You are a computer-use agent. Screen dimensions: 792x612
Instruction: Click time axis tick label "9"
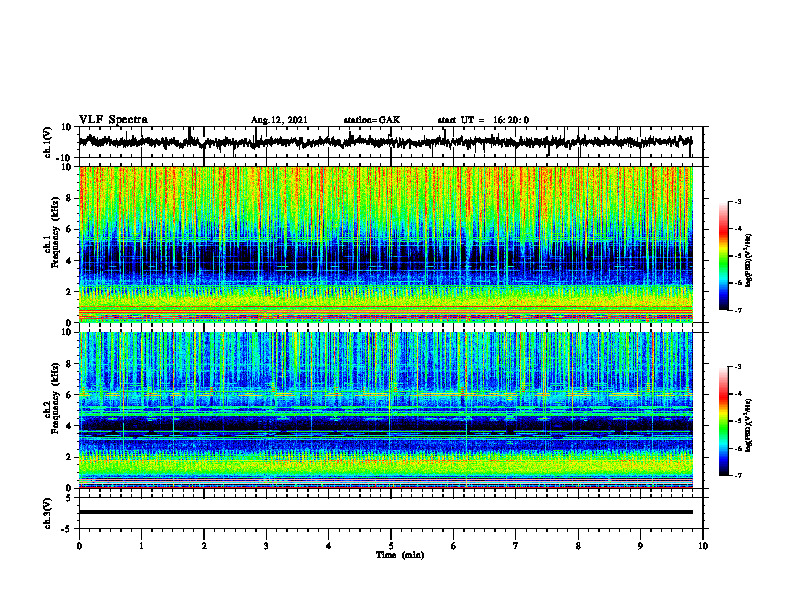click(640, 546)
